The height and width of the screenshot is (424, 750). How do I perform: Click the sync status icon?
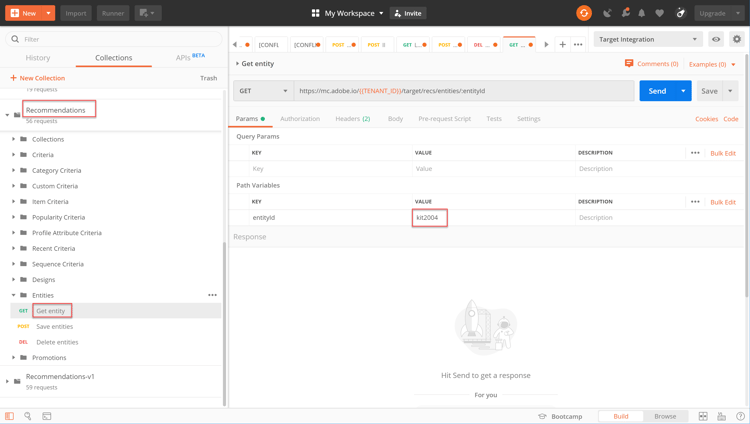584,13
